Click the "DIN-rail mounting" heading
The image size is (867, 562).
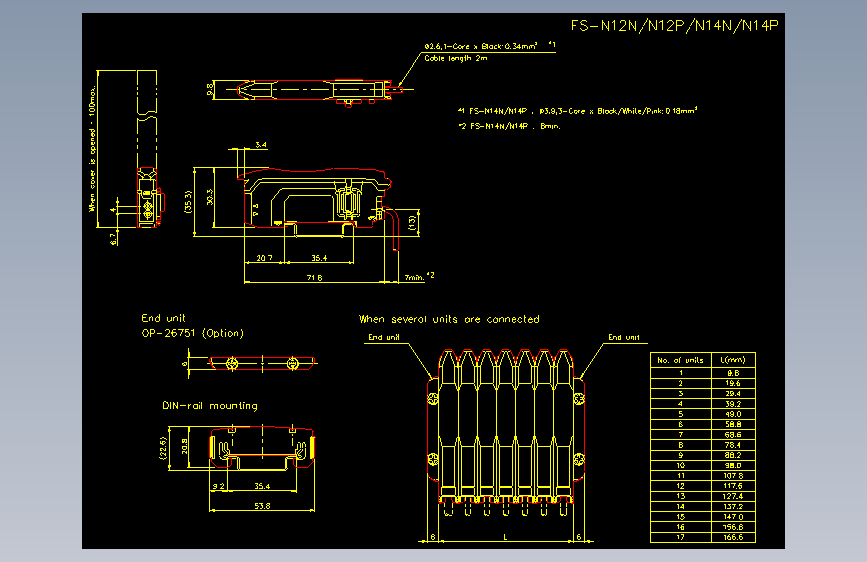pyautogui.click(x=210, y=405)
